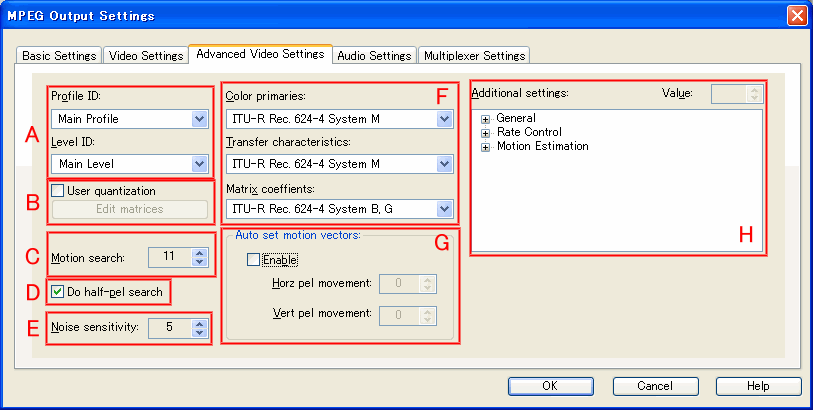Image resolution: width=813 pixels, height=410 pixels.
Task: Decrease the Noise sensitivity value
Action: point(200,332)
